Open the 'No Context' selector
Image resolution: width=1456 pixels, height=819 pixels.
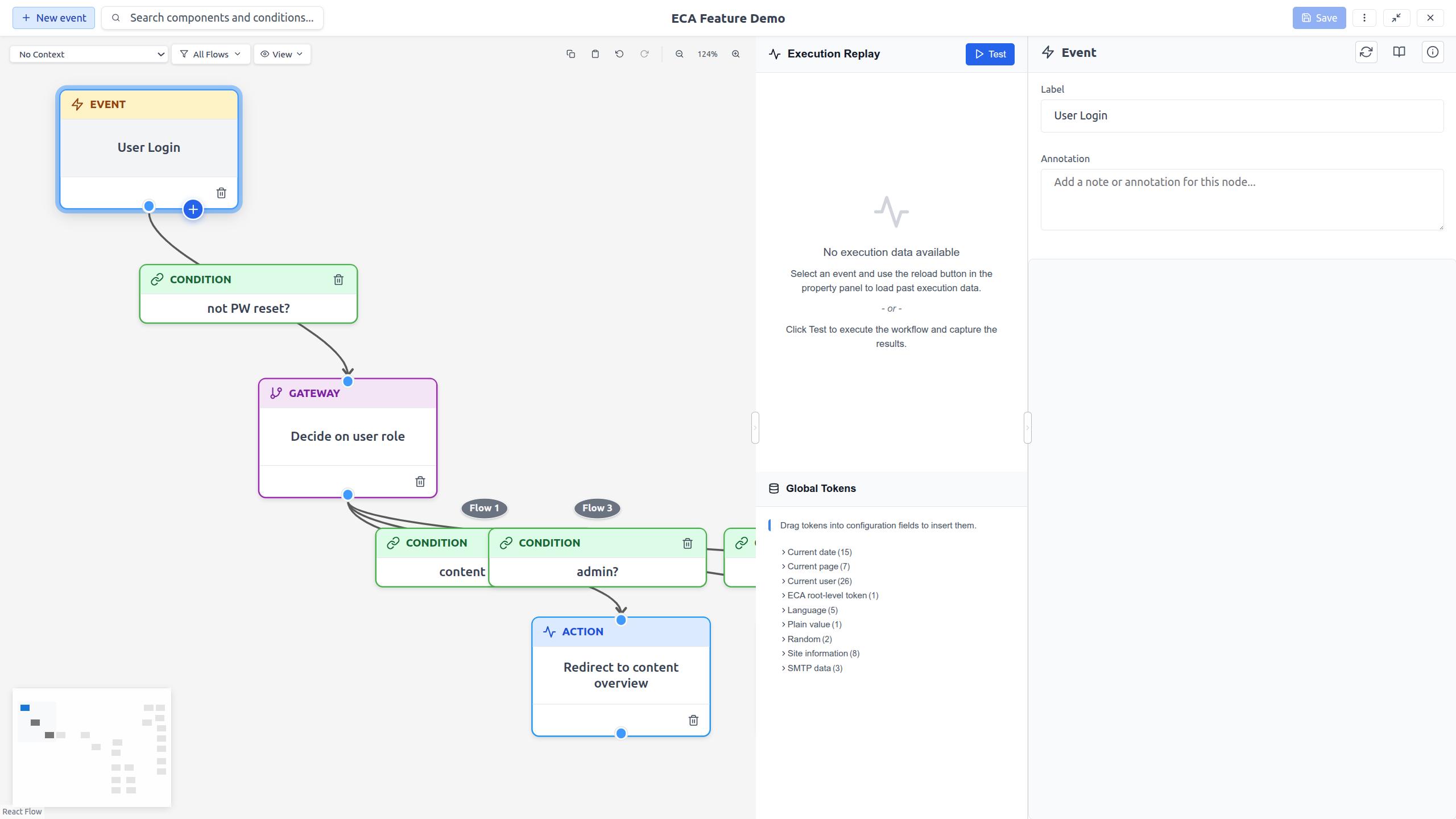pyautogui.click(x=88, y=54)
